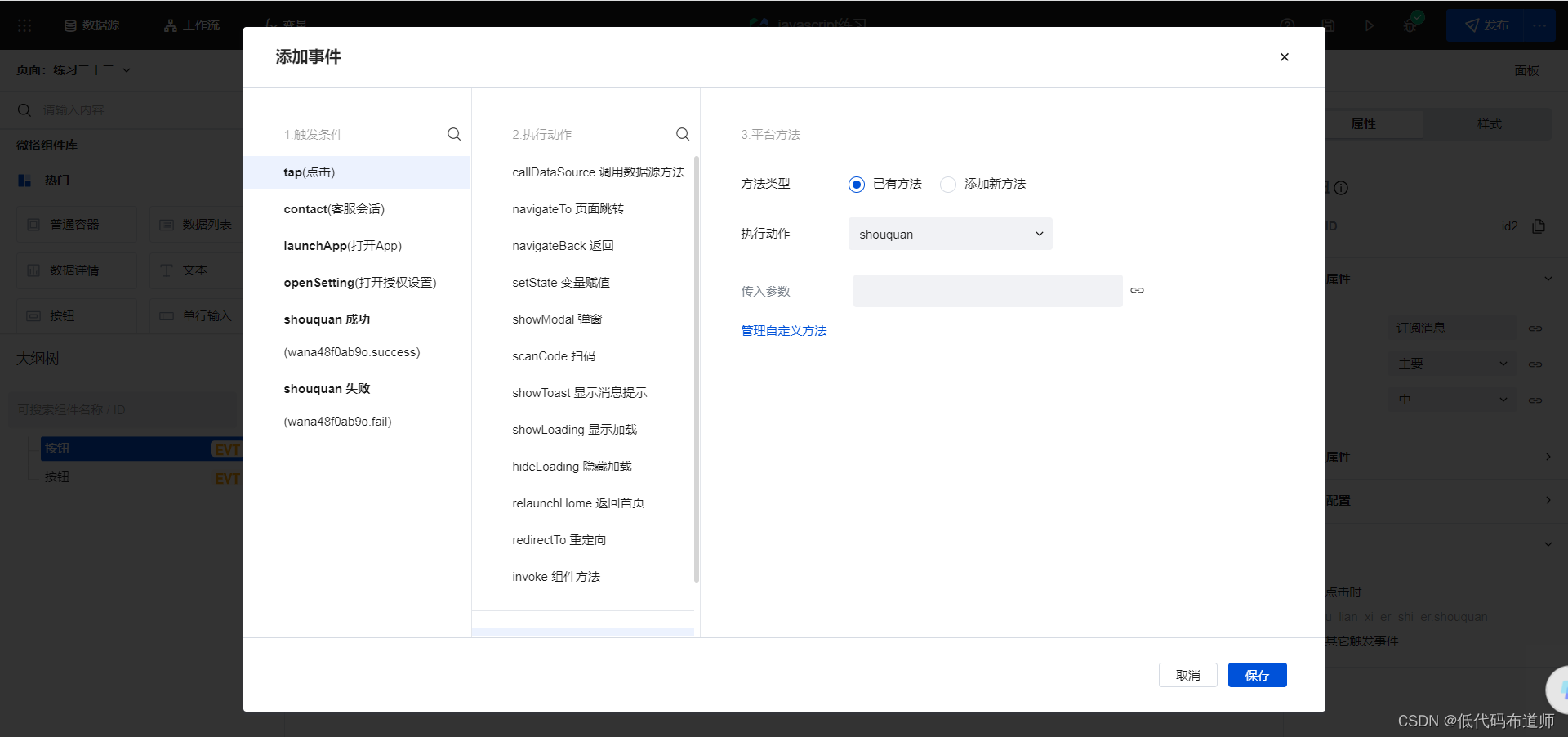Click the 保存 button

pyautogui.click(x=1257, y=675)
